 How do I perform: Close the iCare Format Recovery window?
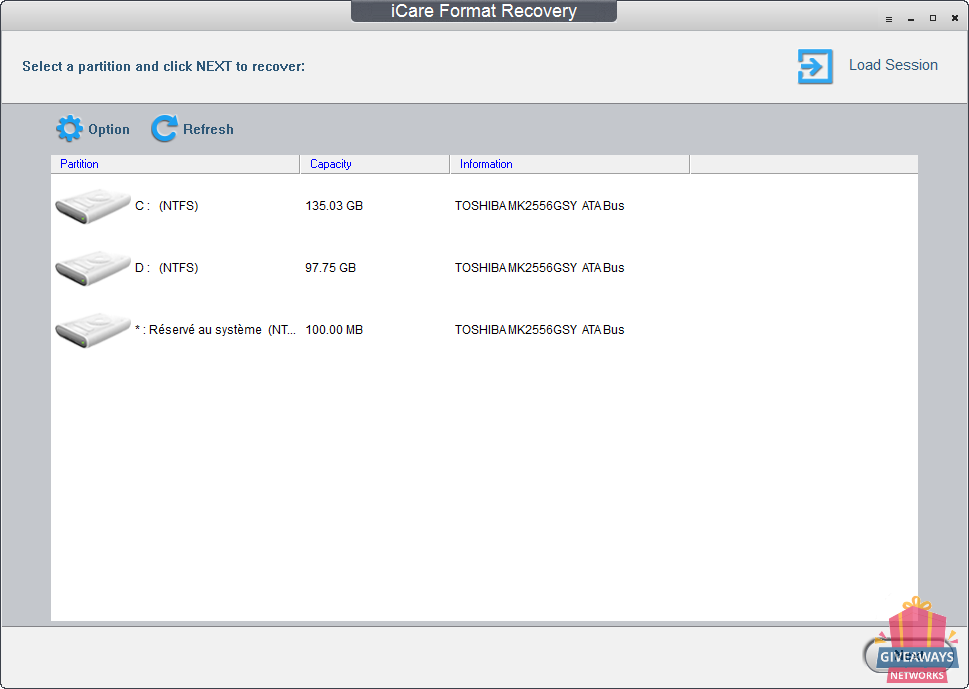click(x=955, y=19)
